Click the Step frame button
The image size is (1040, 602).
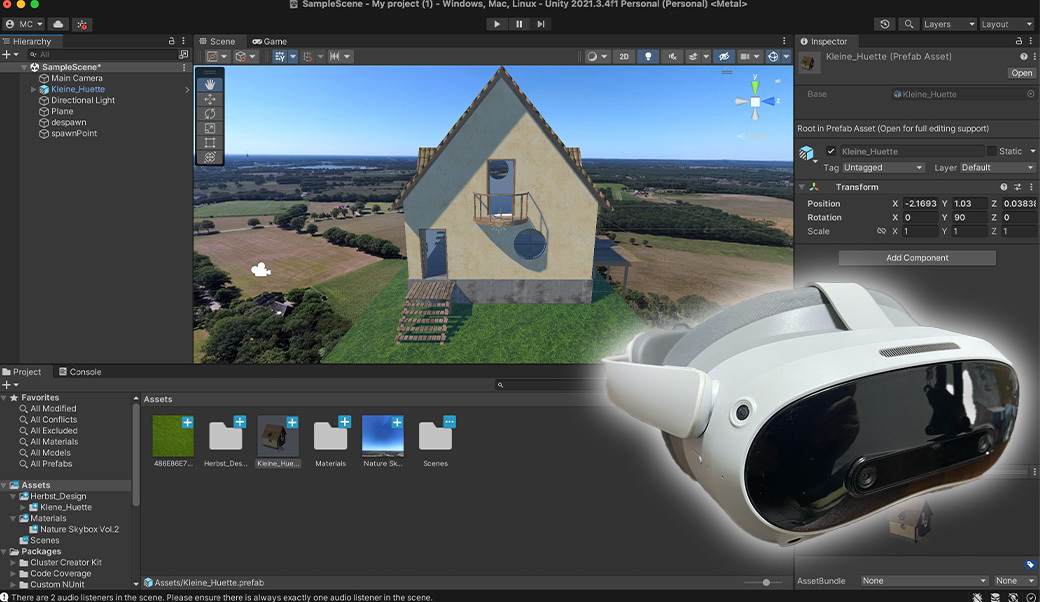click(x=541, y=24)
